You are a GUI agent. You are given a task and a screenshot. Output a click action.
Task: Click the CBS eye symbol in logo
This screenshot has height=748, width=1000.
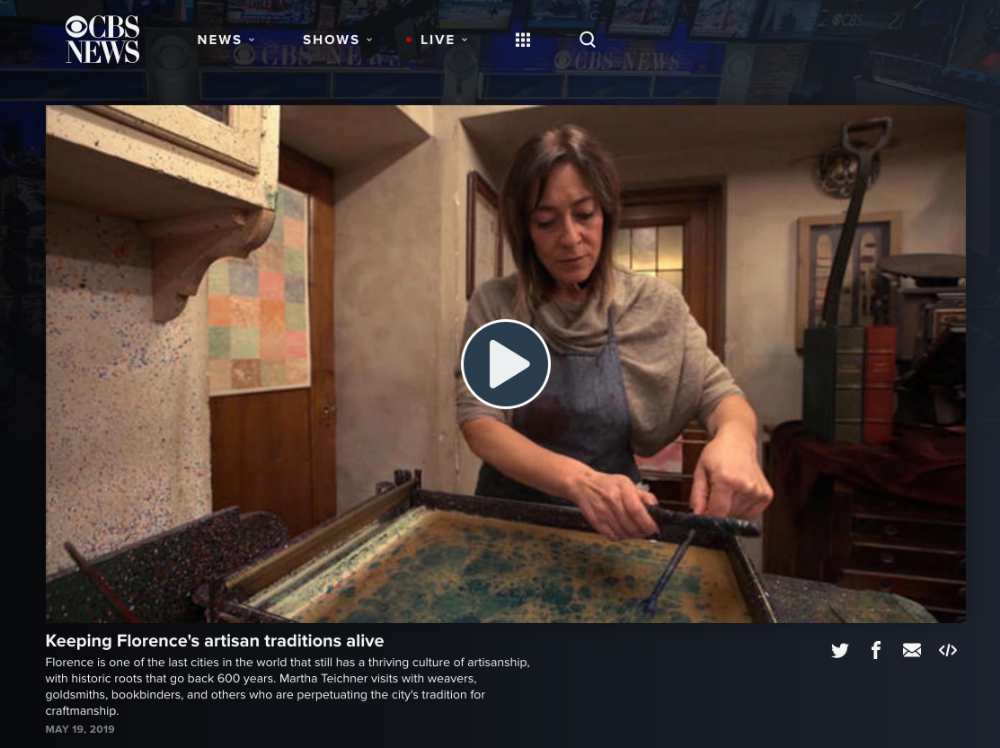[76, 27]
